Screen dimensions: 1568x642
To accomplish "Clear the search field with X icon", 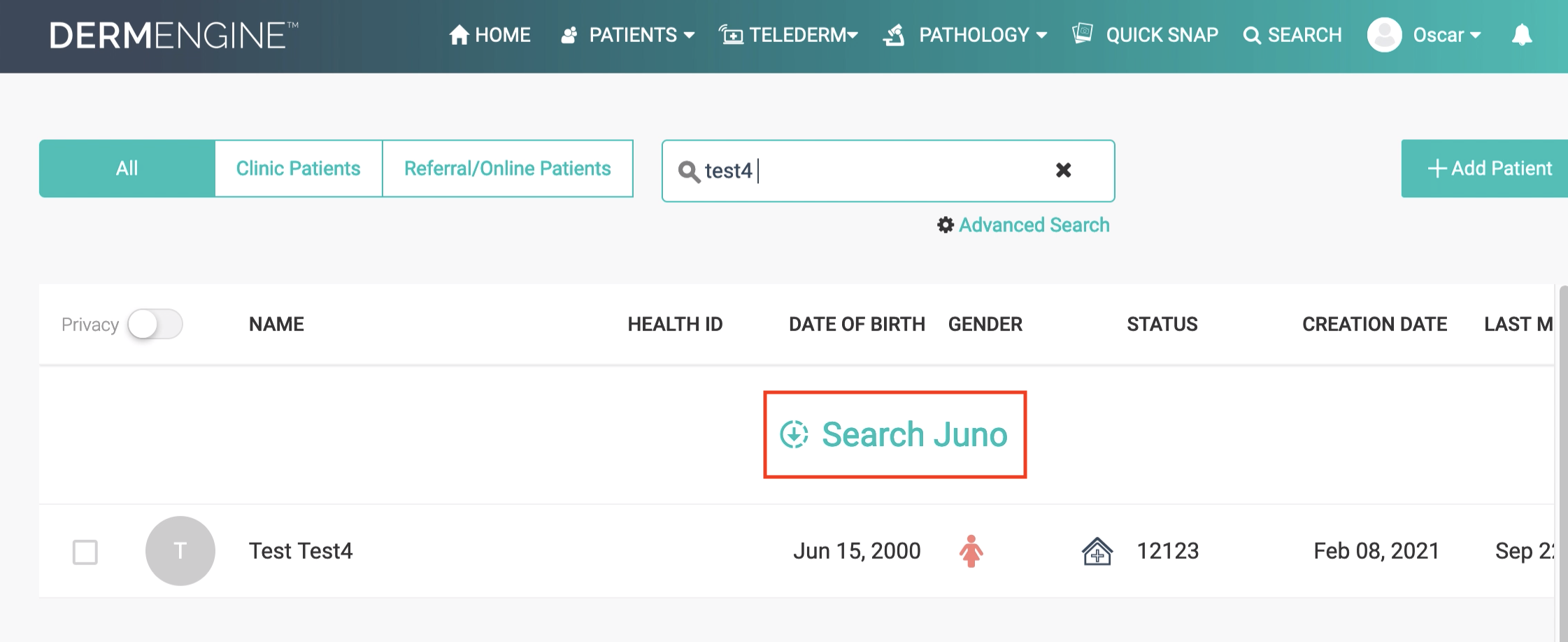I will (x=1063, y=170).
